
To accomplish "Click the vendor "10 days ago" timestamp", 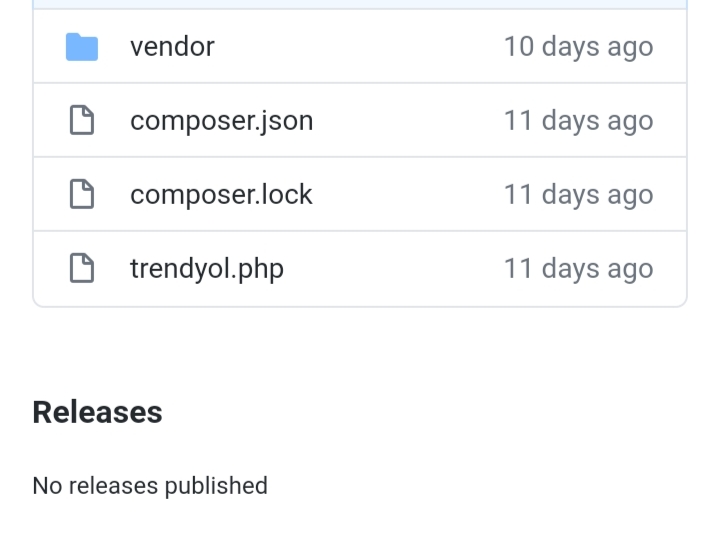I will coord(578,47).
